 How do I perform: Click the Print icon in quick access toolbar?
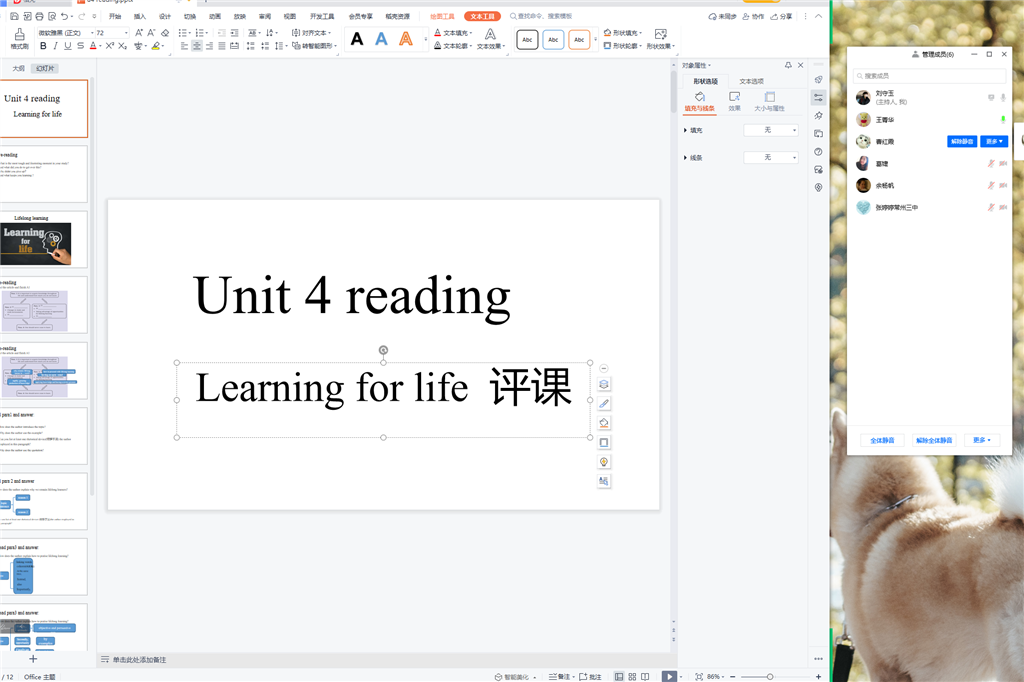[x=39, y=16]
